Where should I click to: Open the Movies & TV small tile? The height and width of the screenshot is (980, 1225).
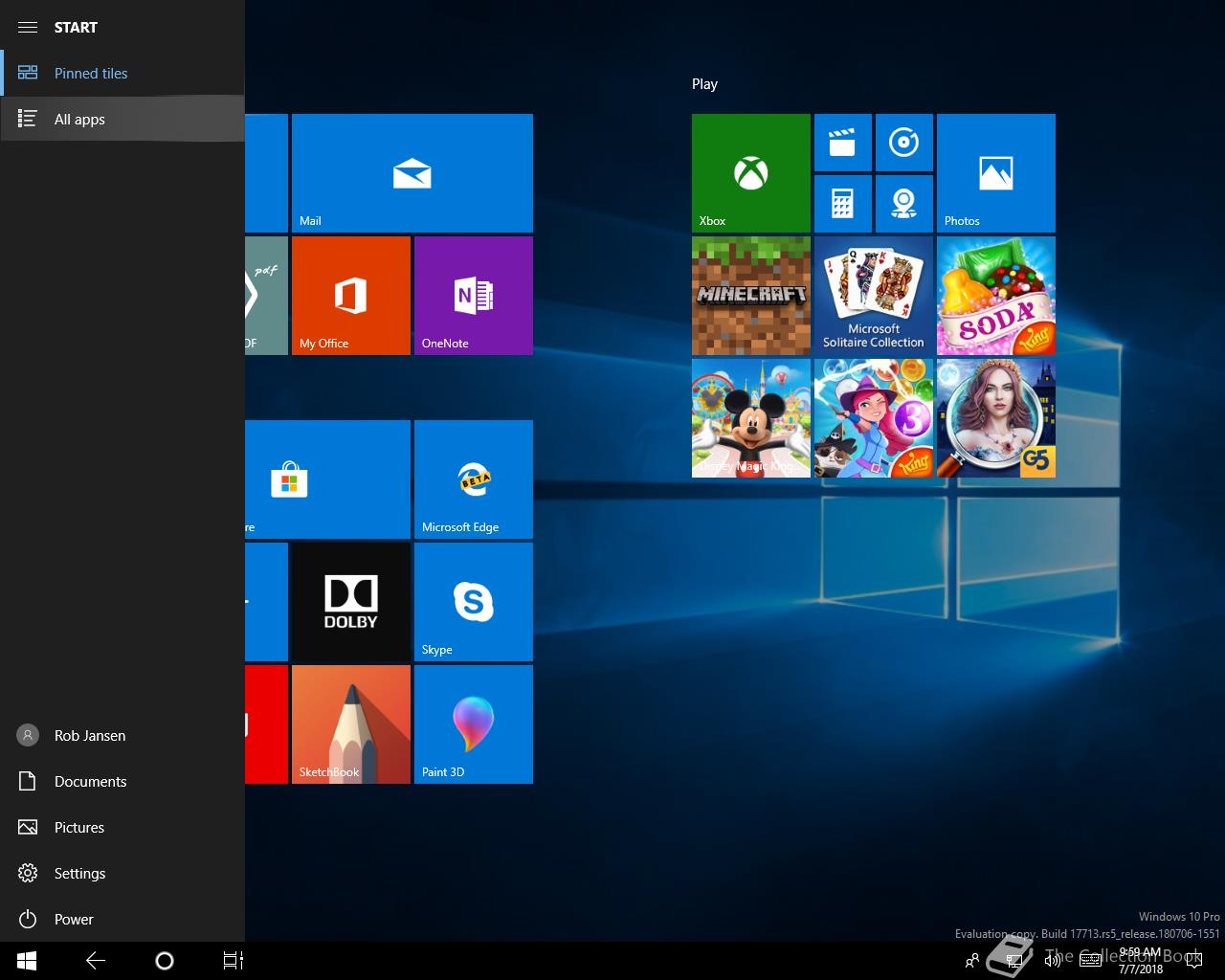point(842,143)
